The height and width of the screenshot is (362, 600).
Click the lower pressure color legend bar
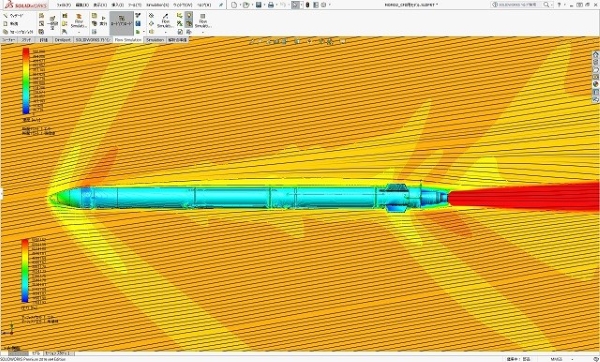[x=25, y=271]
